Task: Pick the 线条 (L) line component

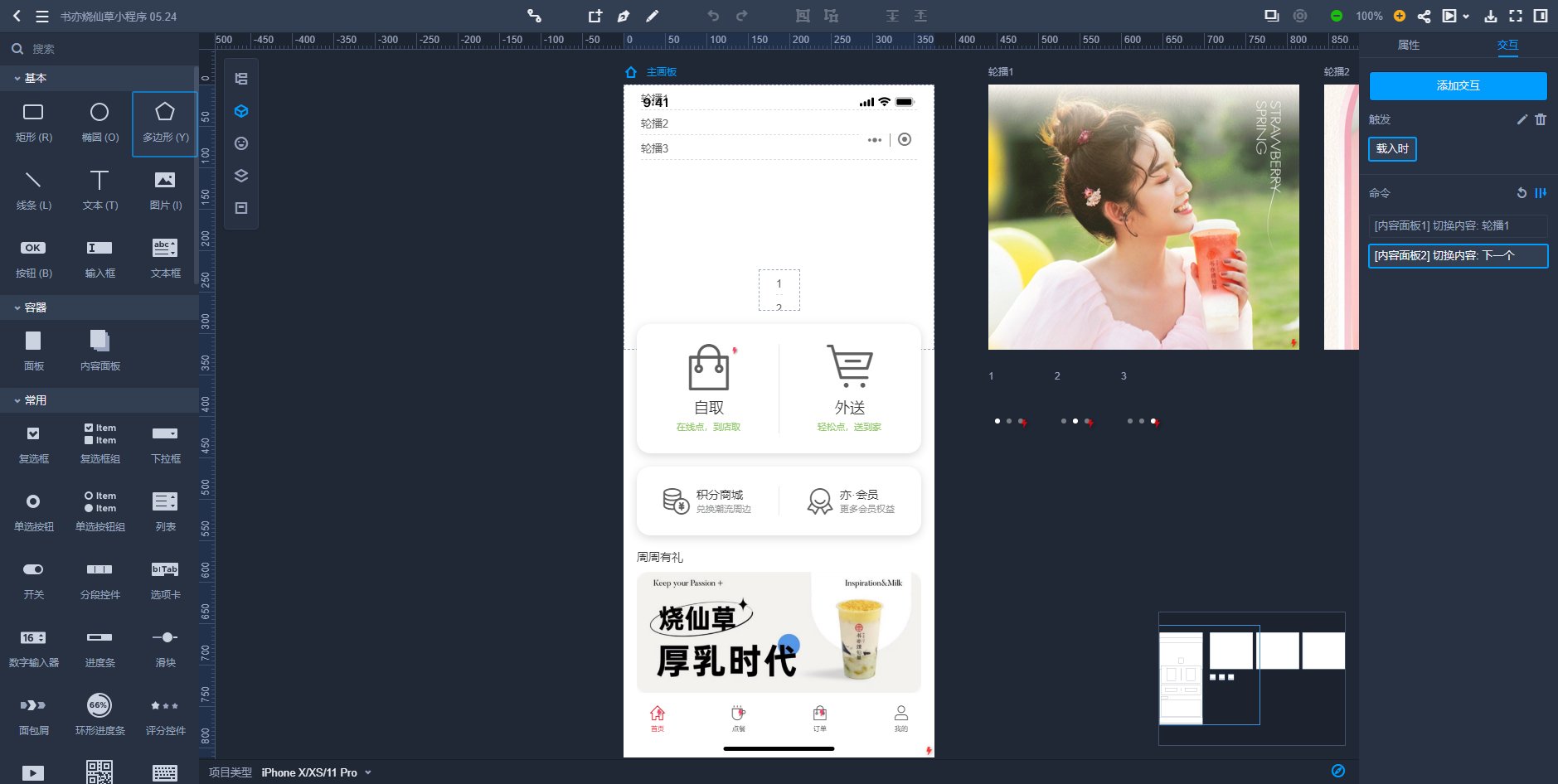Action: point(33,191)
